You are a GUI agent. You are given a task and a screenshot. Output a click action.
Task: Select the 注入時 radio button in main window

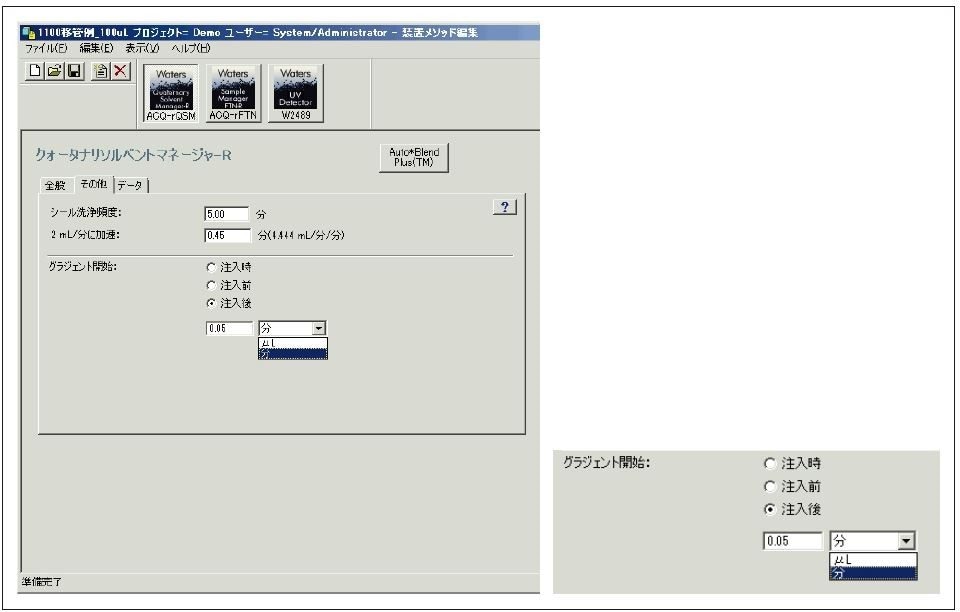point(211,267)
